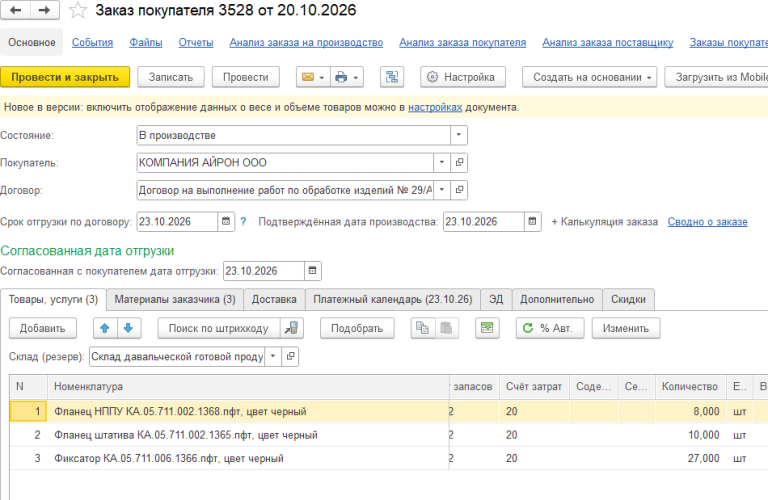The image size is (768, 500).
Task: Click the Подобрать button
Action: point(357,328)
